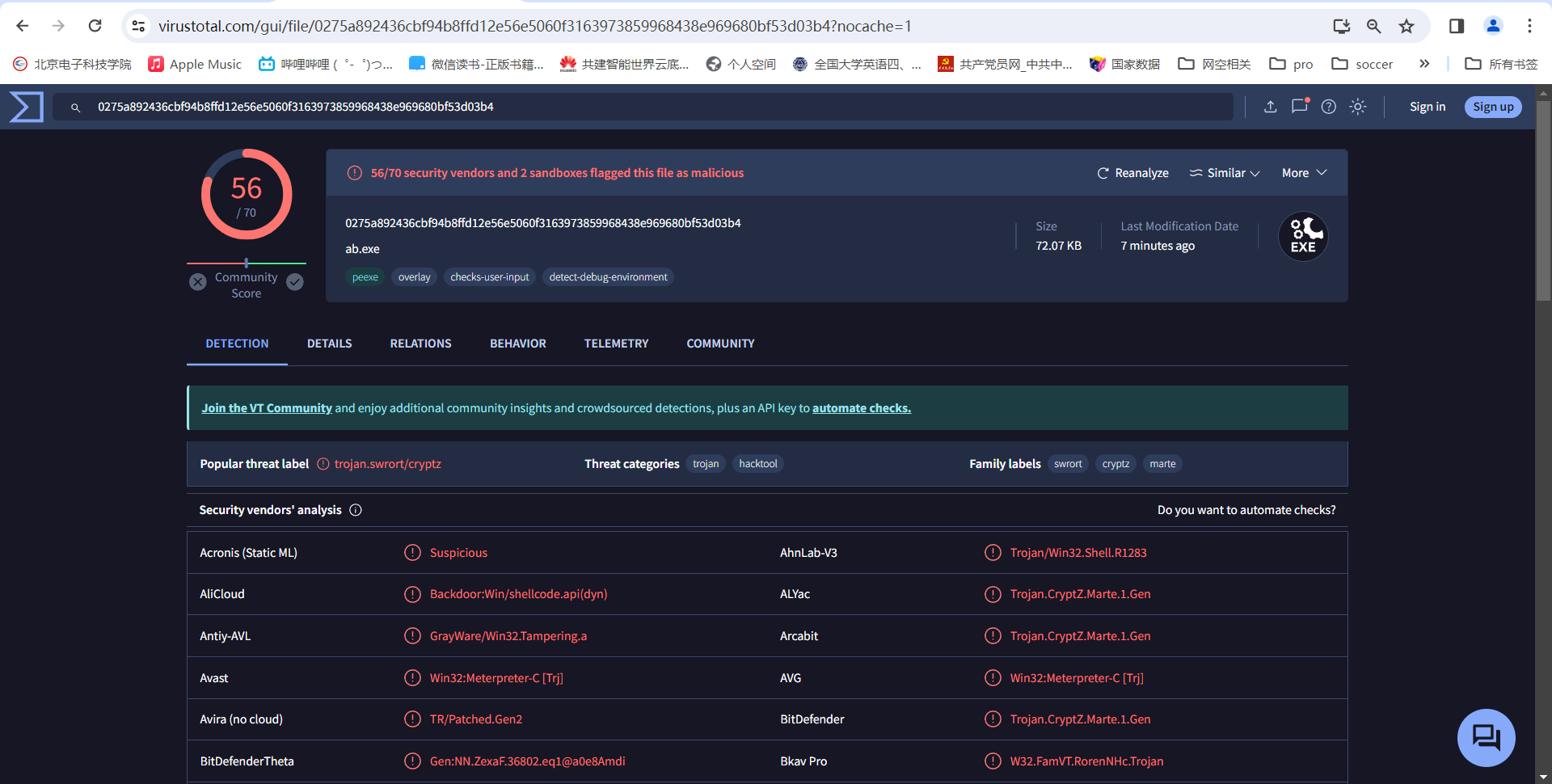Switch to the DETECTION tab
The width and height of the screenshot is (1552, 784).
pos(237,344)
